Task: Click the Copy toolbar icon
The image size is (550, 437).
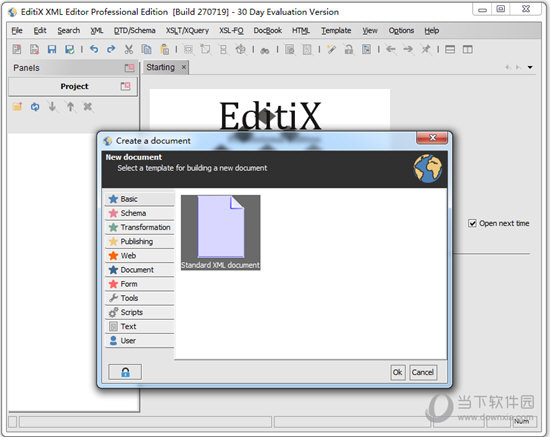Action: (146, 49)
